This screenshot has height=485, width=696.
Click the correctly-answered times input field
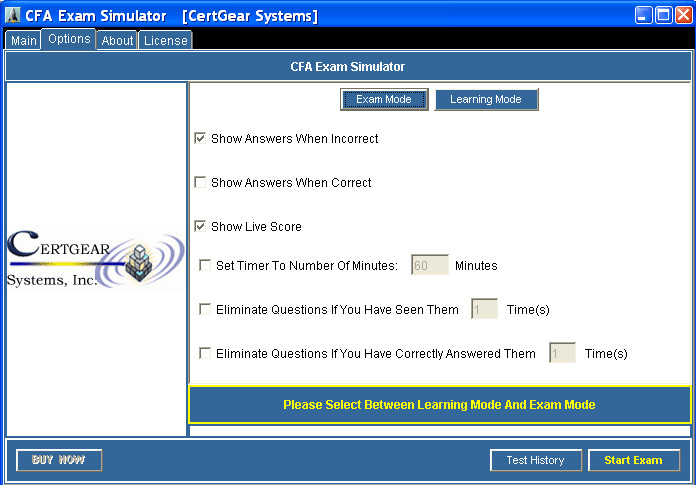click(562, 352)
